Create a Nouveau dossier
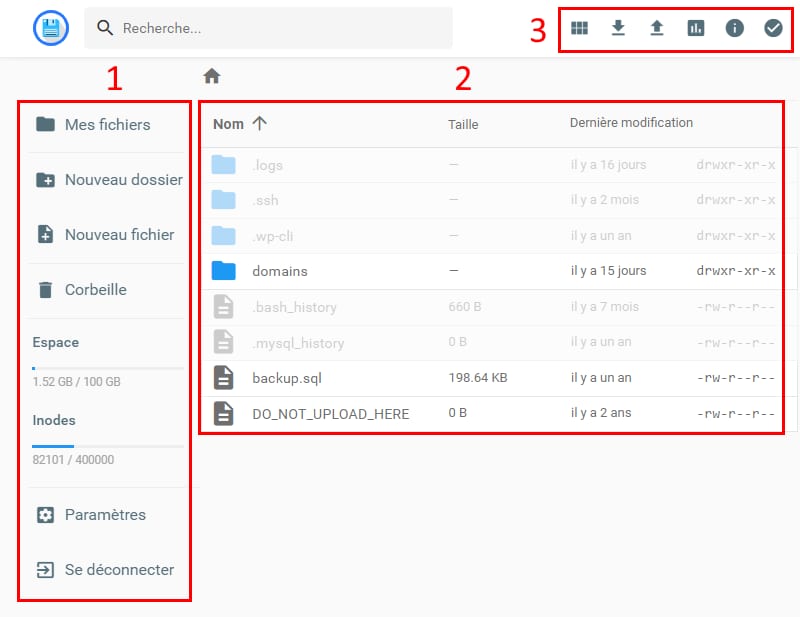The width and height of the screenshot is (800, 617). click(123, 180)
